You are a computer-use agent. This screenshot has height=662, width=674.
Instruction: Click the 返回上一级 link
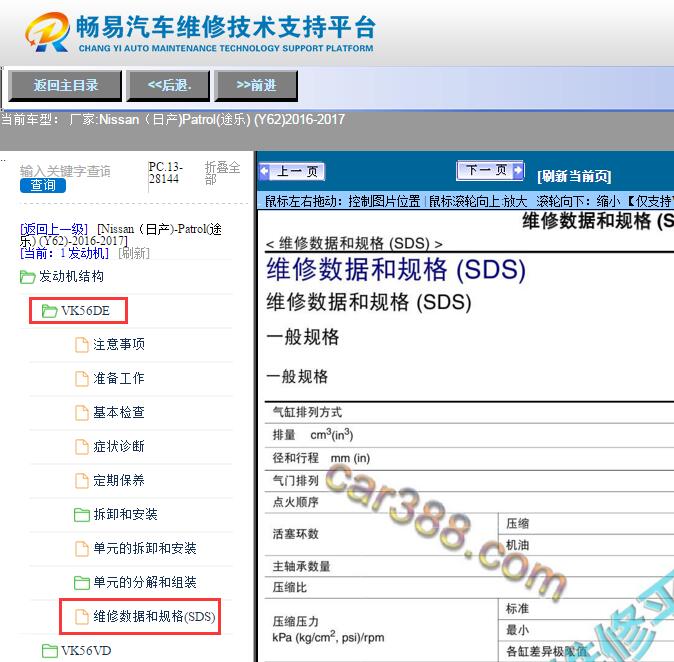point(54,229)
